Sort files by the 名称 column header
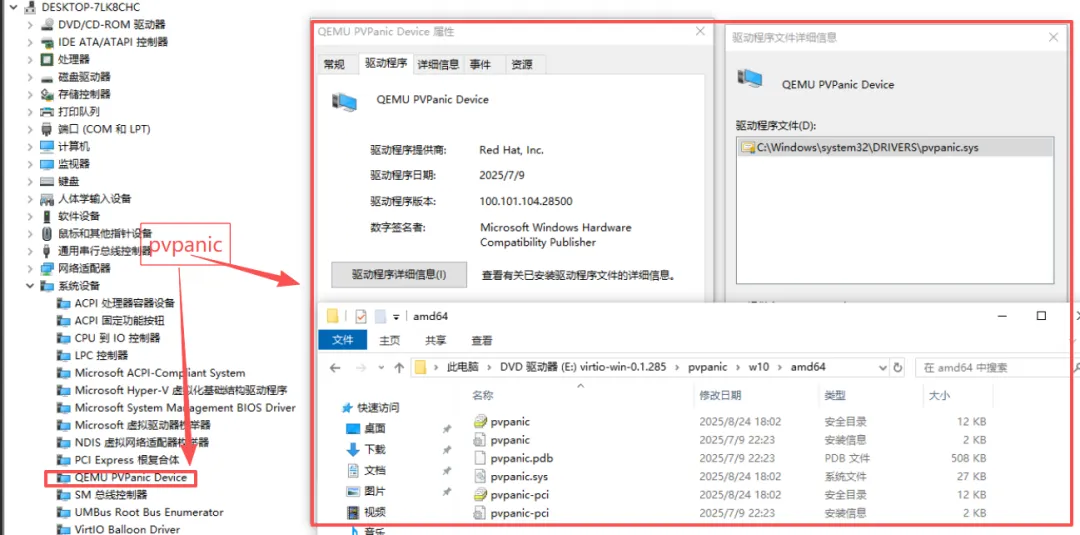 point(483,396)
